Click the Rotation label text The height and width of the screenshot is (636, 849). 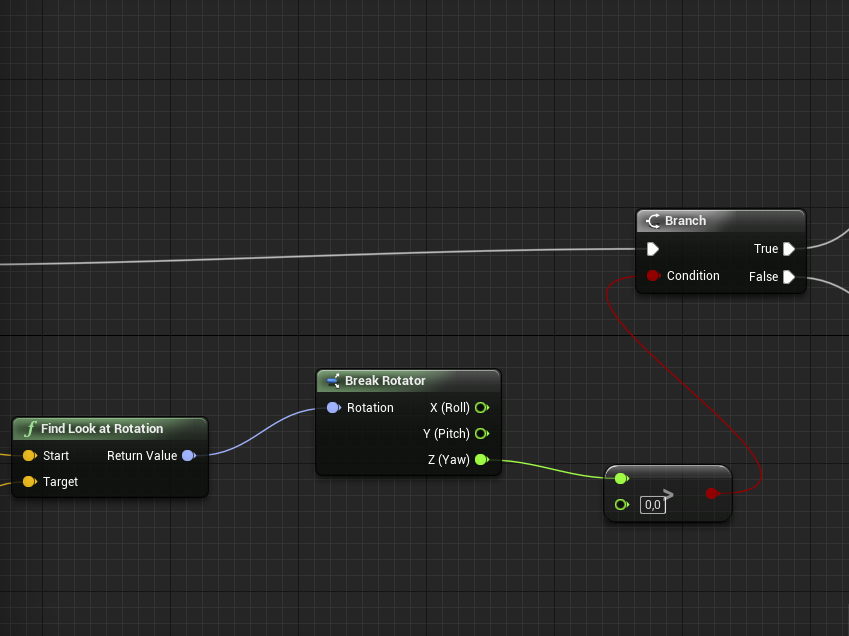tap(370, 408)
